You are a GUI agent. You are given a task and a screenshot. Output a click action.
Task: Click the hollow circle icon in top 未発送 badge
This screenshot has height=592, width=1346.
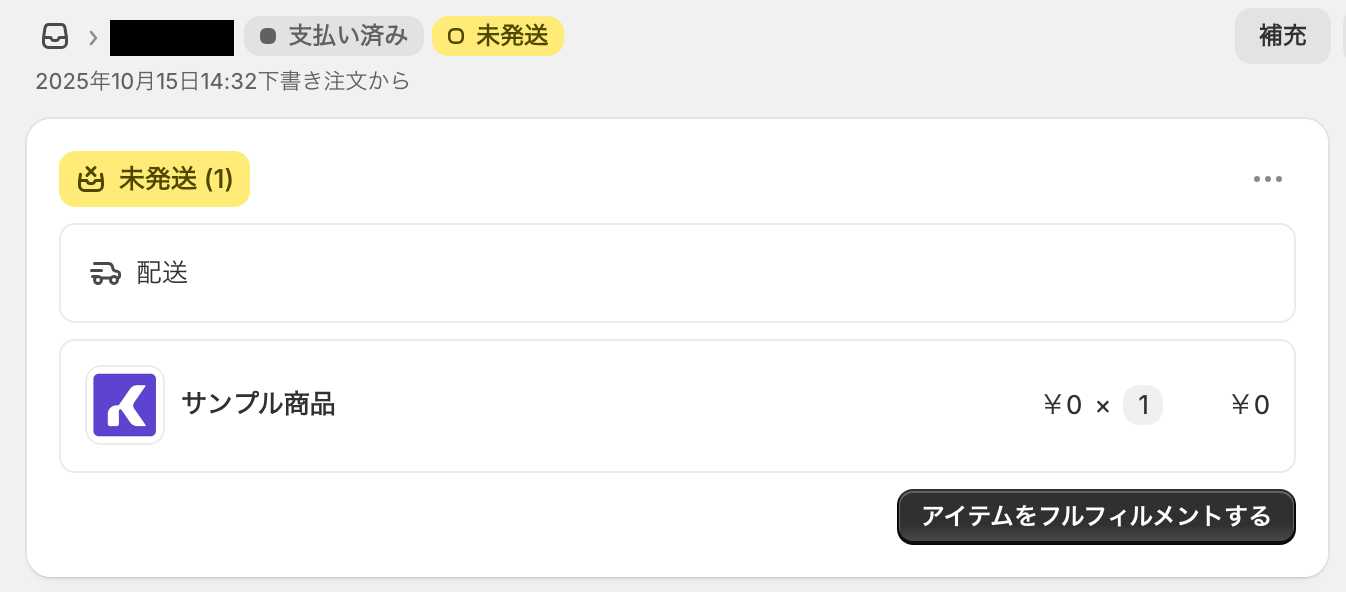coord(456,37)
